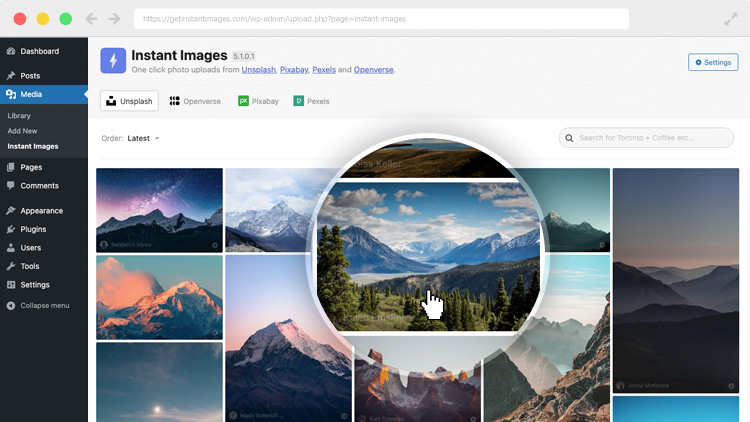Viewport: 750px width, 422px height.
Task: Click the browser forward arrow
Action: pos(114,19)
